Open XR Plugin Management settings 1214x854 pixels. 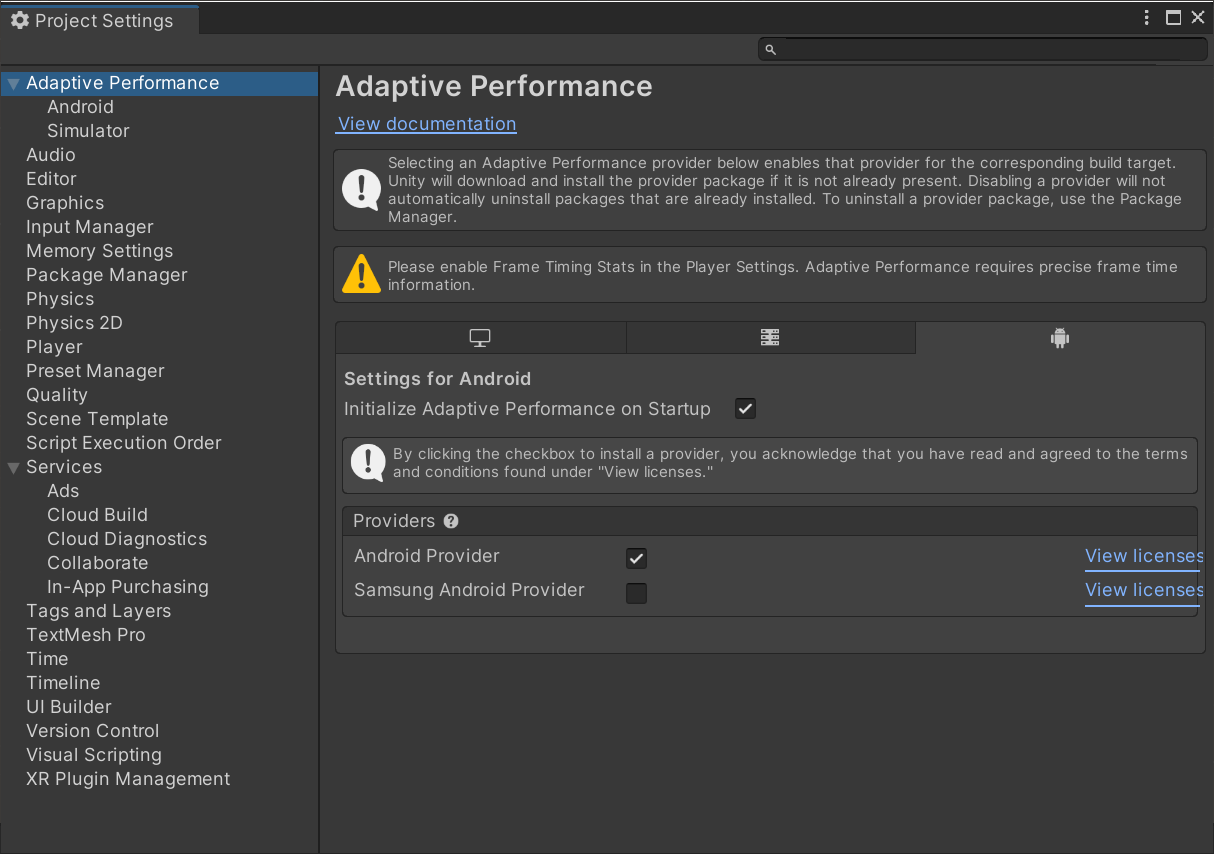click(127, 778)
